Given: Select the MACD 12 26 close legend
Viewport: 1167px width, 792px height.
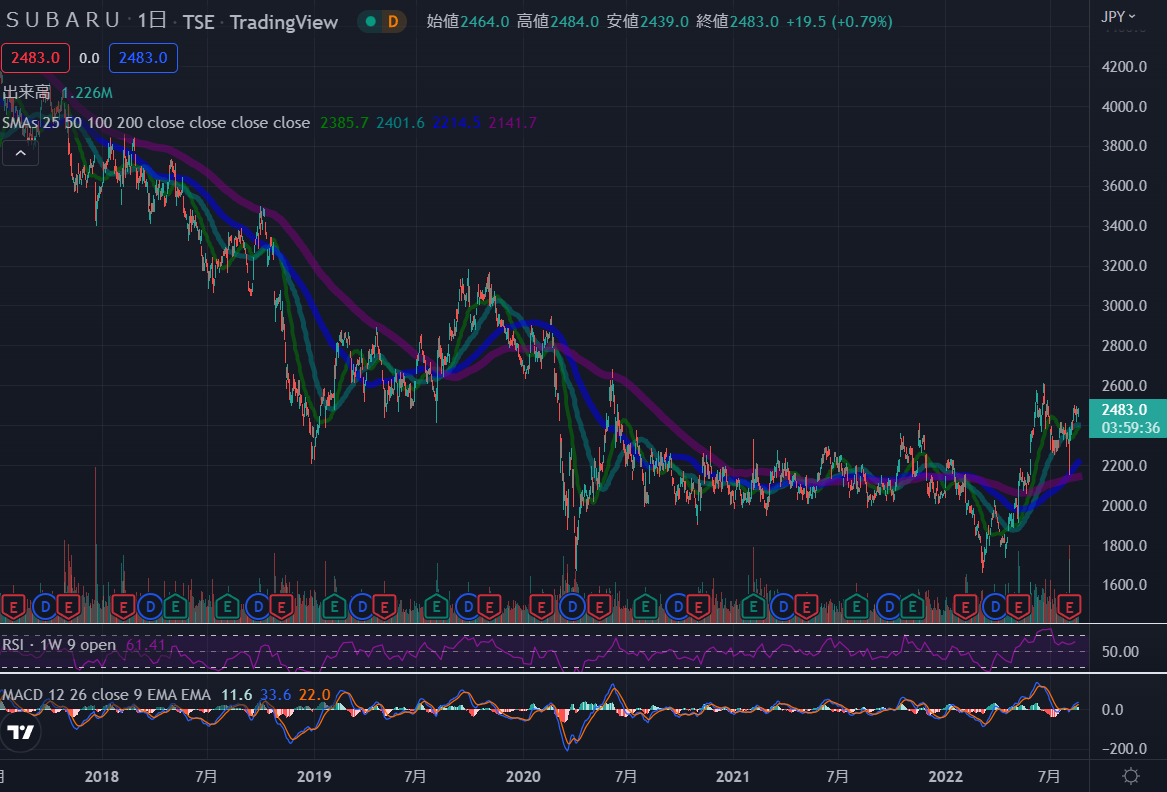Looking at the screenshot, I should pyautogui.click(x=106, y=695).
